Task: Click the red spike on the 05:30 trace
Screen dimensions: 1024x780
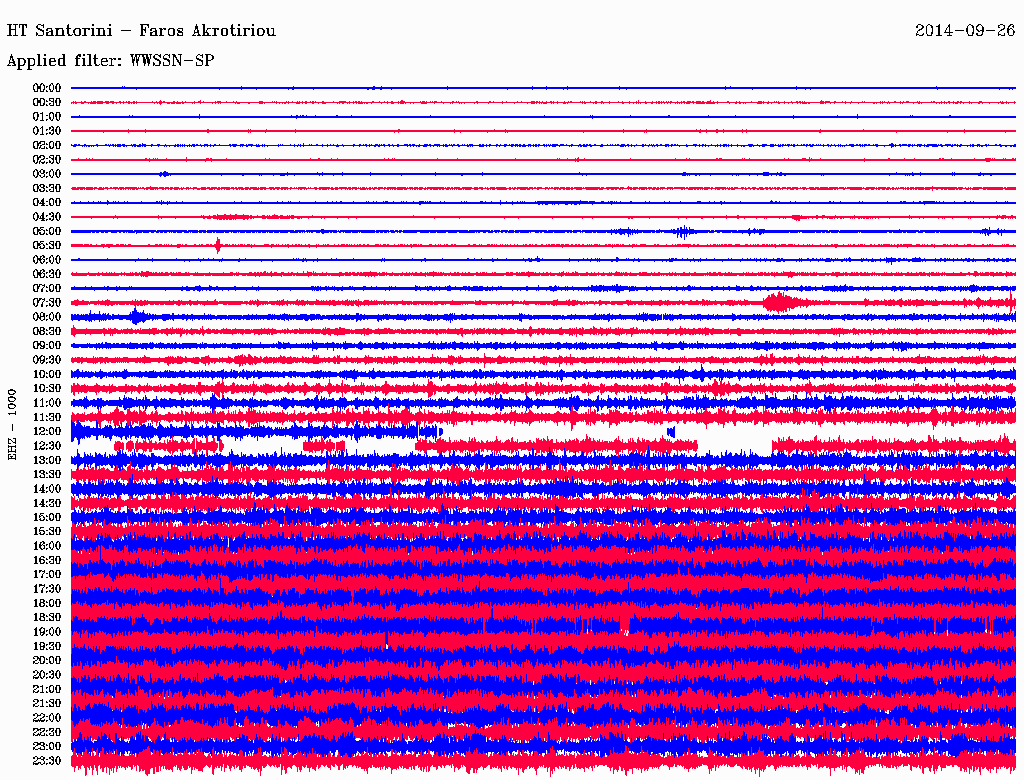Action: click(x=218, y=246)
